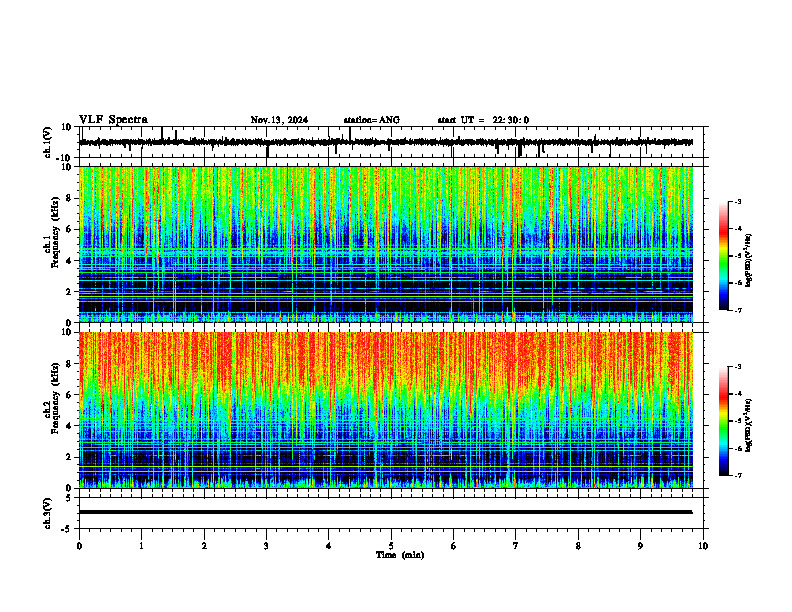Click the "8" kHz tick on ch.1 spectrogram
This screenshot has height=612, width=792.
(70, 198)
